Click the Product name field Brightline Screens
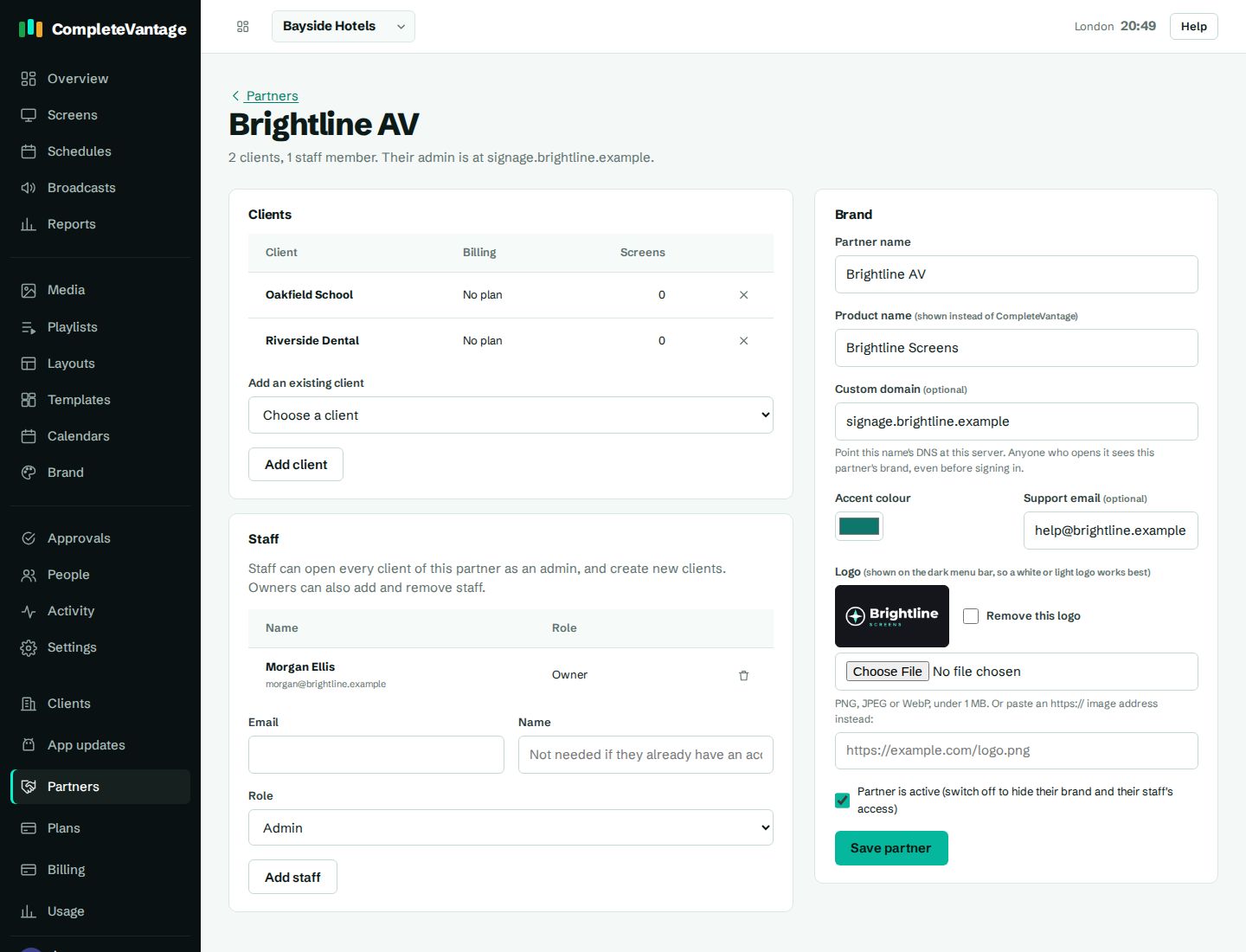This screenshot has width=1246, height=952. click(x=1017, y=348)
